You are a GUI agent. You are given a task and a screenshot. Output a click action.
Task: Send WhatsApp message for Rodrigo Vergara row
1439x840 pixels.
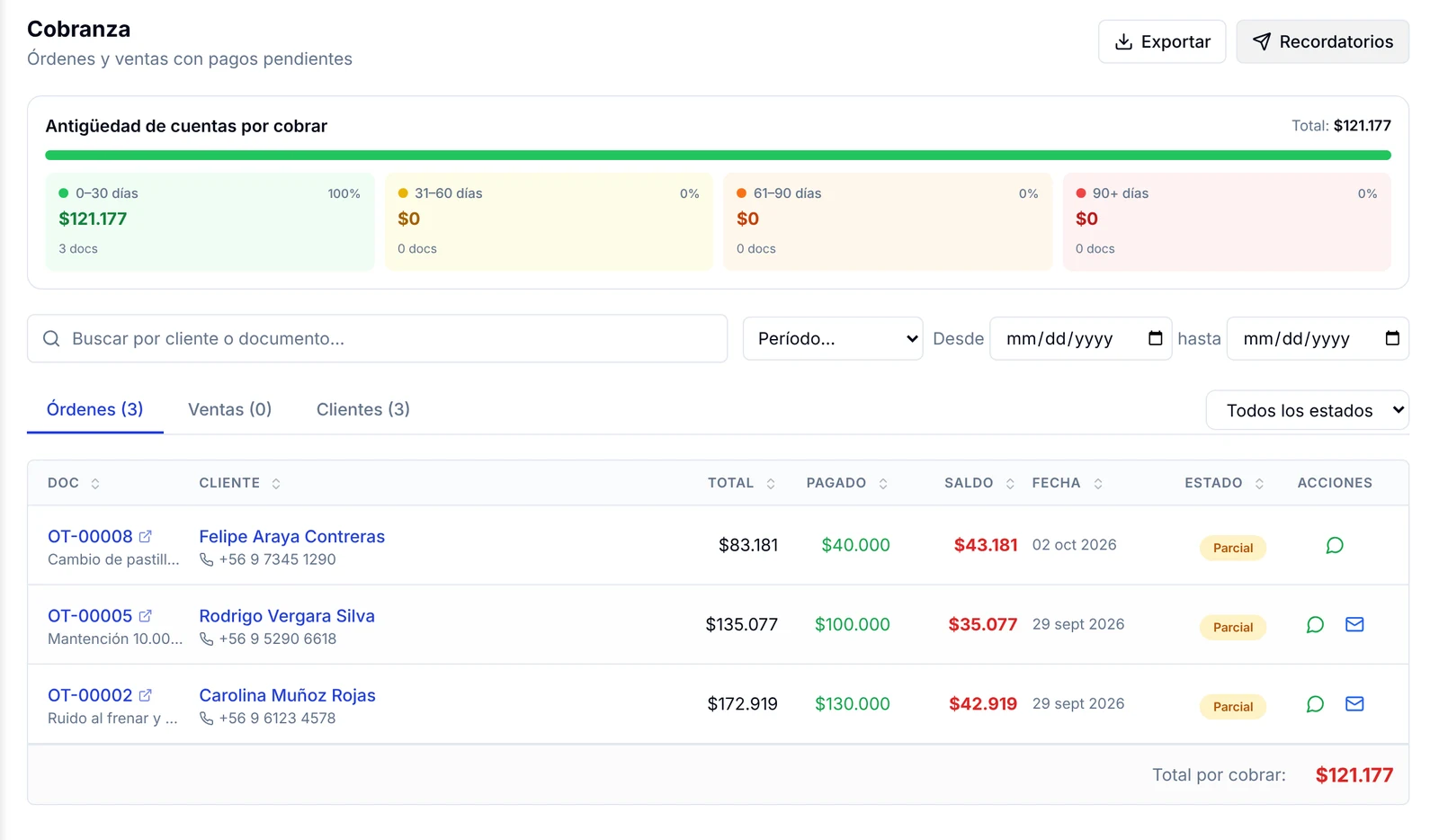point(1315,624)
